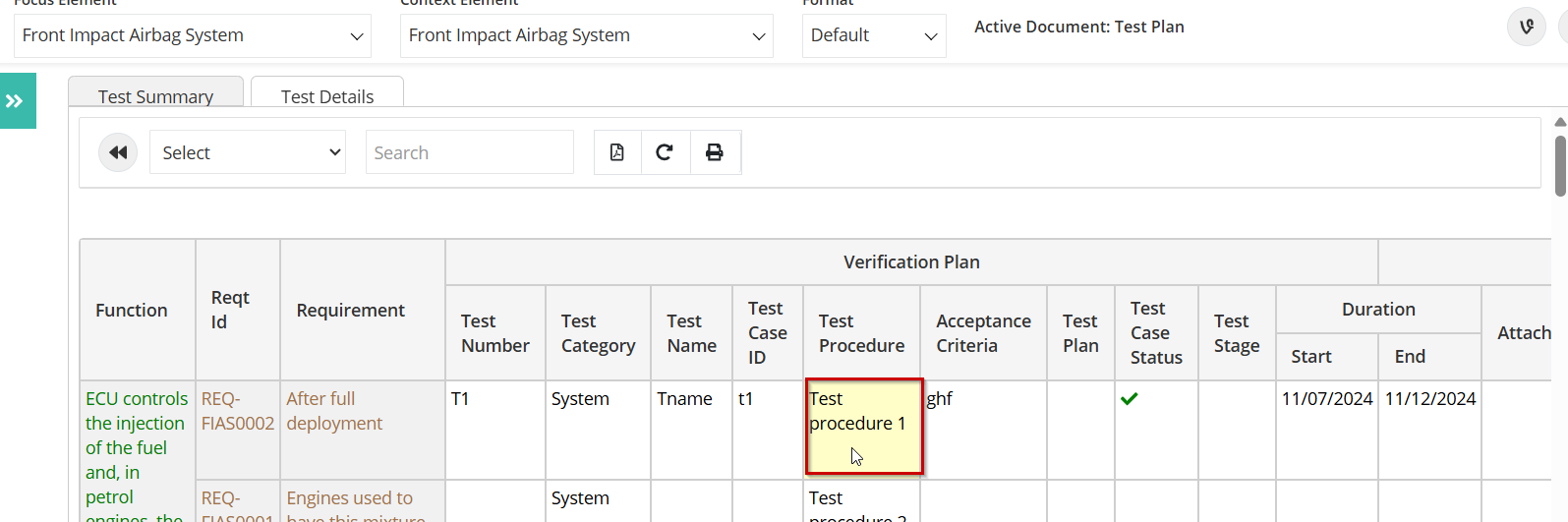The image size is (1568, 522).
Task: Click 'Tname' test name cell
Action: point(691,430)
